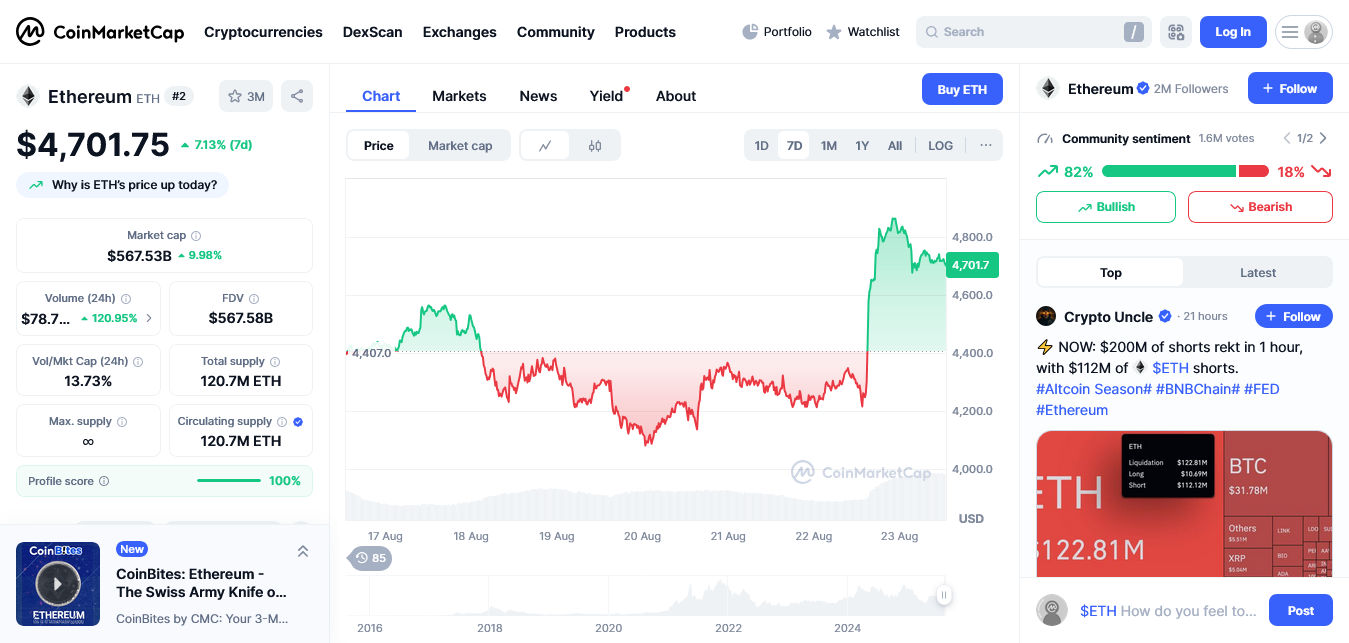The height and width of the screenshot is (643, 1349).
Task: Open the News tab
Action: 538,96
